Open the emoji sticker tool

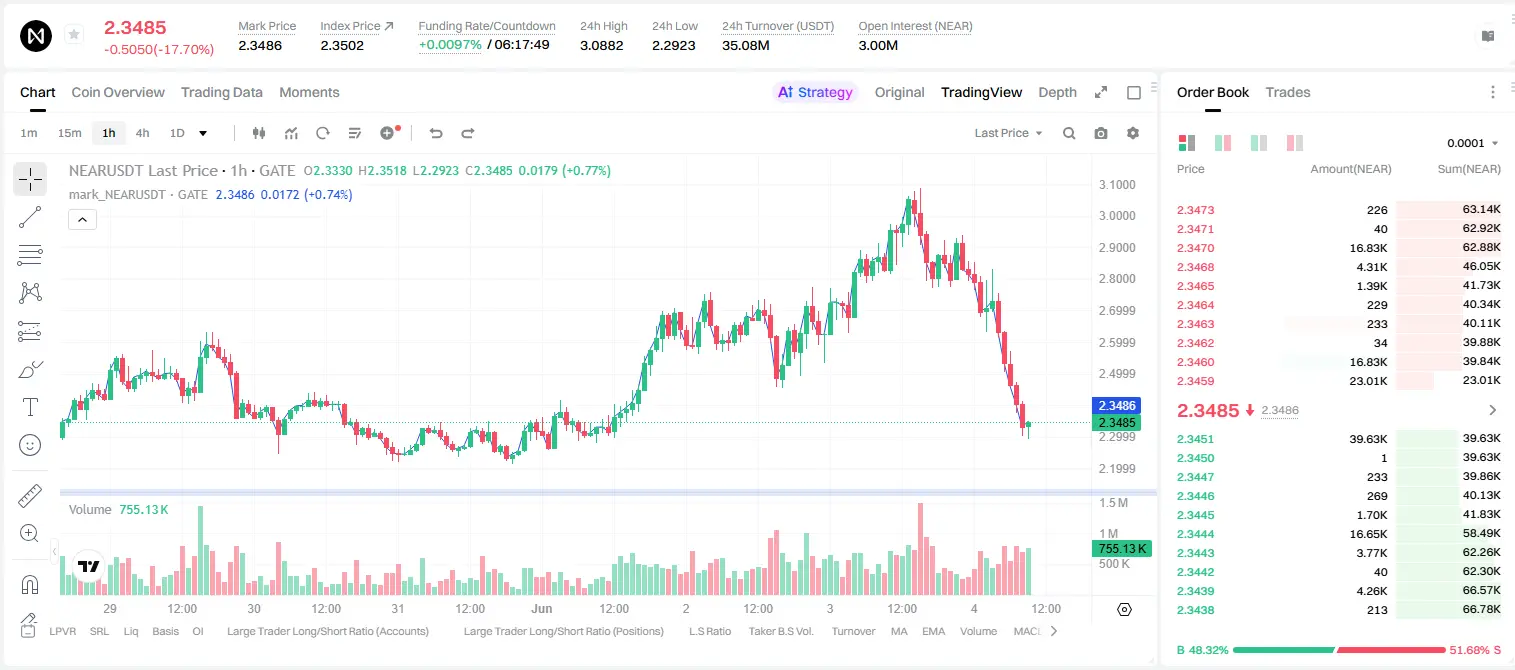click(30, 445)
